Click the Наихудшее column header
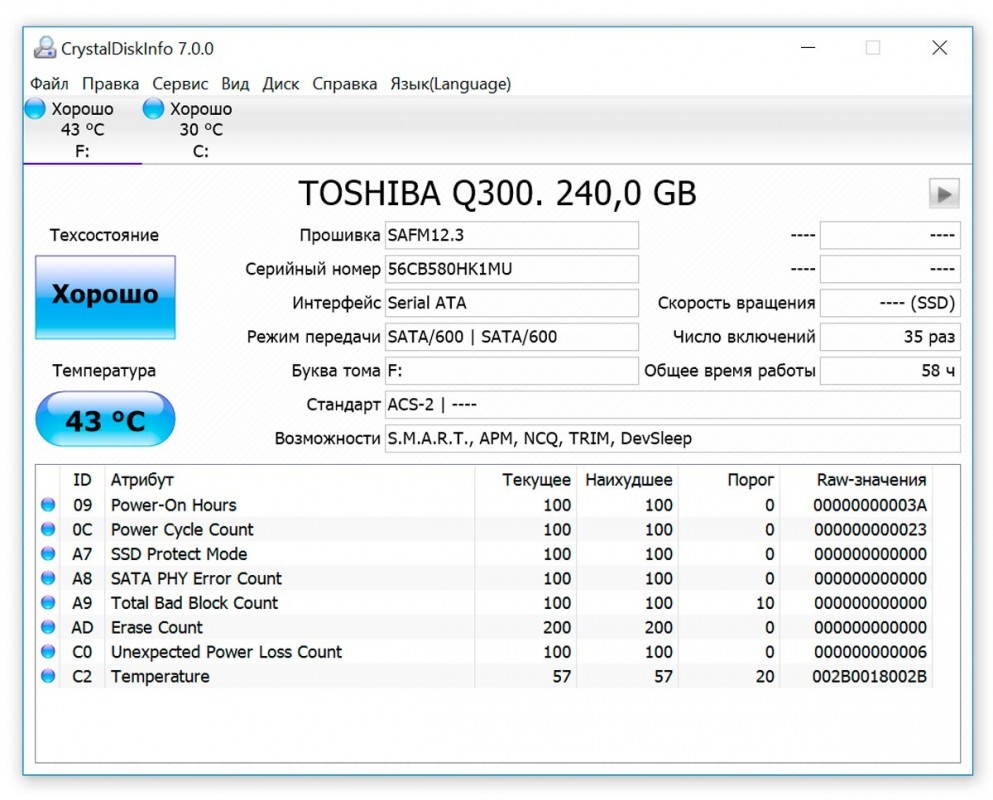This screenshot has height=800, width=993. point(628,480)
